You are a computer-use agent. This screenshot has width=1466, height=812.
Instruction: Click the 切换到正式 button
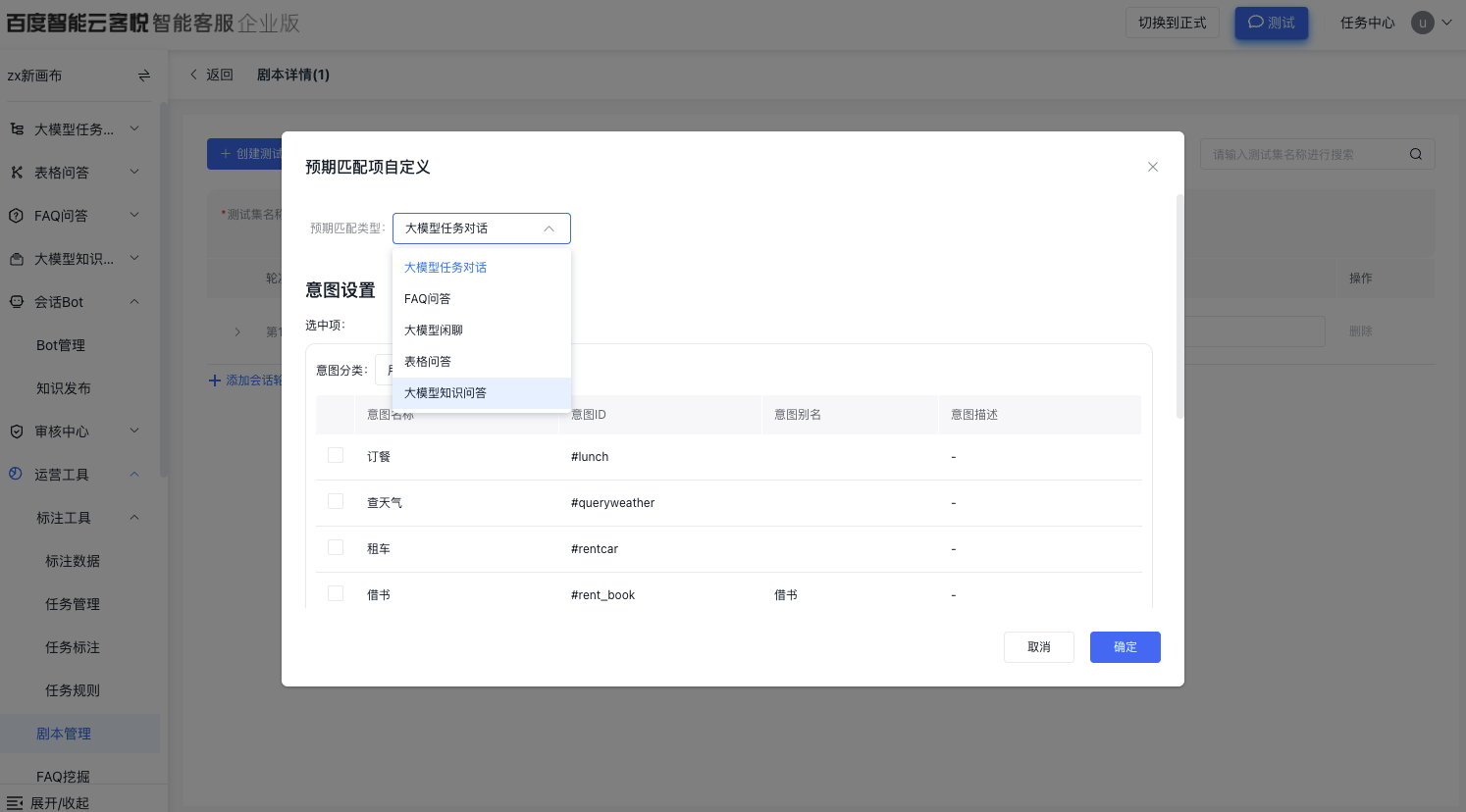1173,23
